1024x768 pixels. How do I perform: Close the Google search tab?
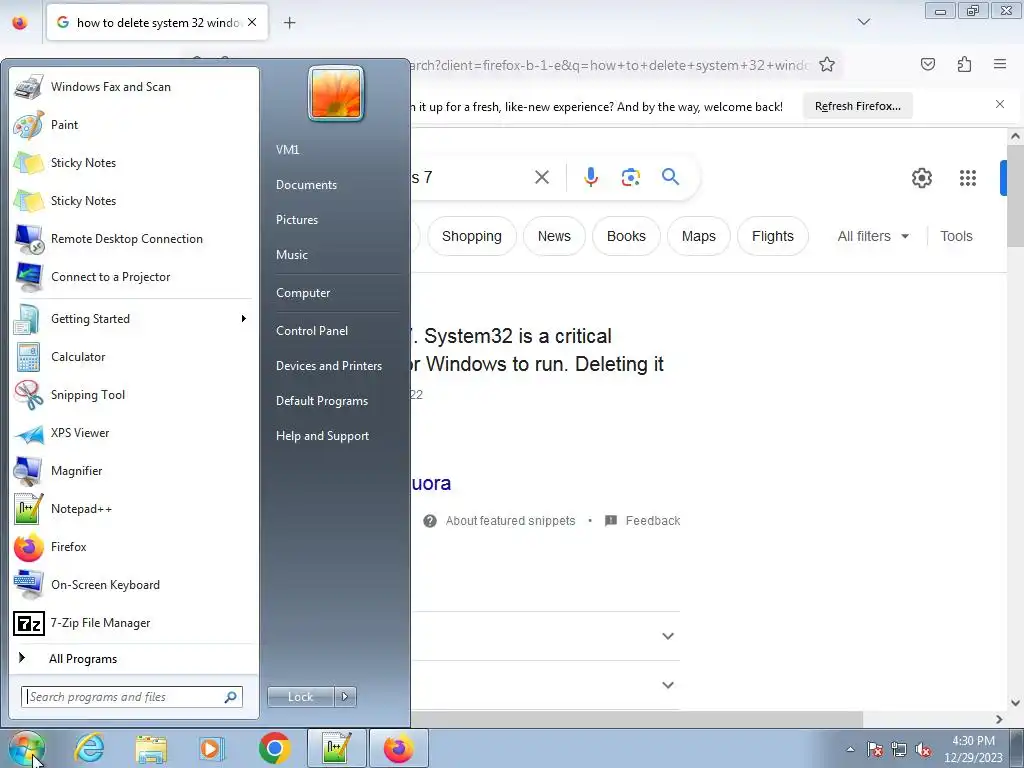(x=252, y=22)
